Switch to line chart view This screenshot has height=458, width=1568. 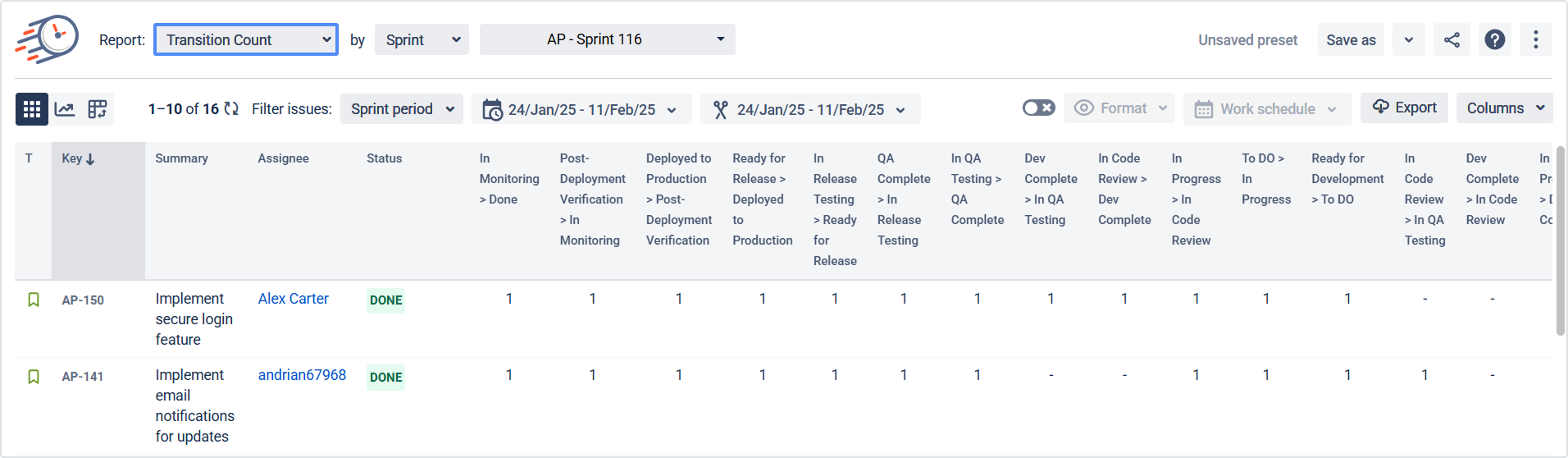[x=65, y=109]
